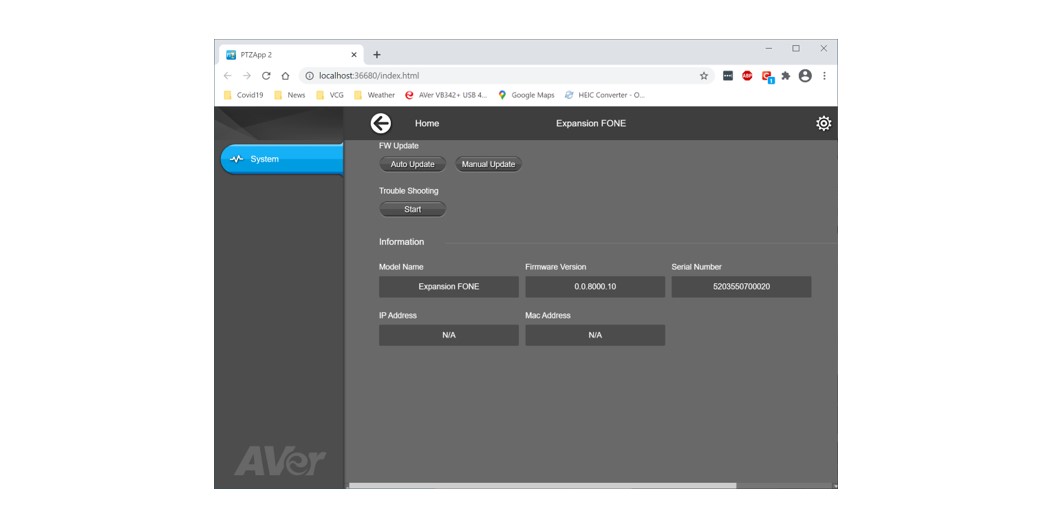Open the VCG bookmark folder
The width and height of the screenshot is (1052, 527).
pos(330,95)
